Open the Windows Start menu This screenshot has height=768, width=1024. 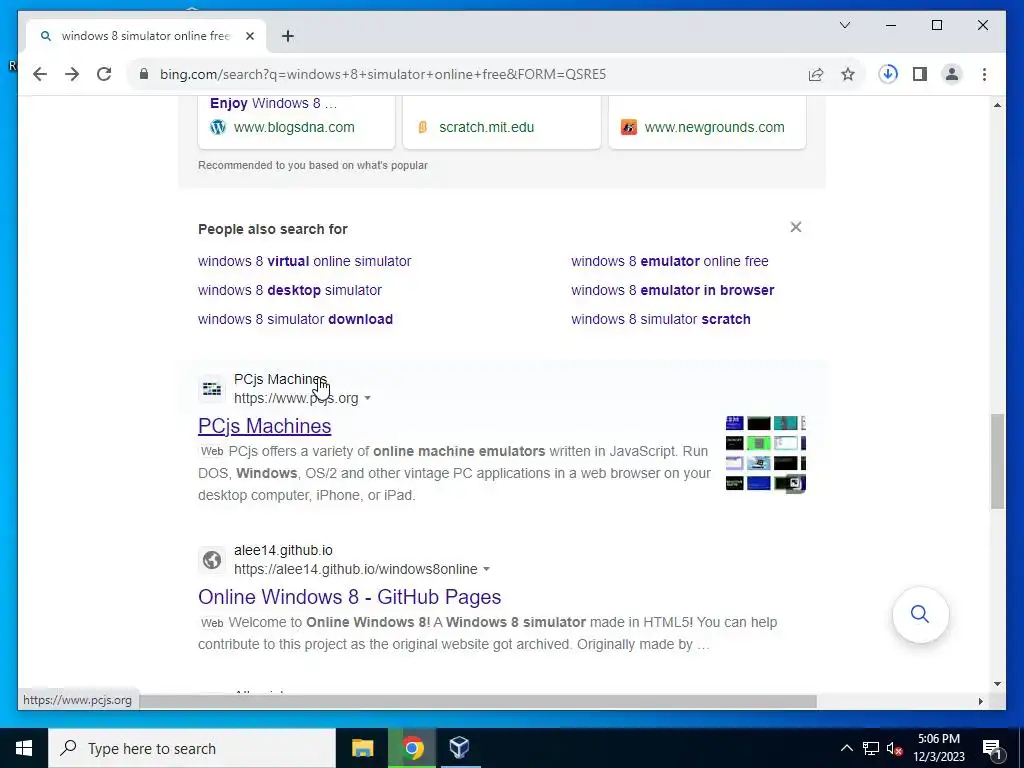pyautogui.click(x=24, y=748)
